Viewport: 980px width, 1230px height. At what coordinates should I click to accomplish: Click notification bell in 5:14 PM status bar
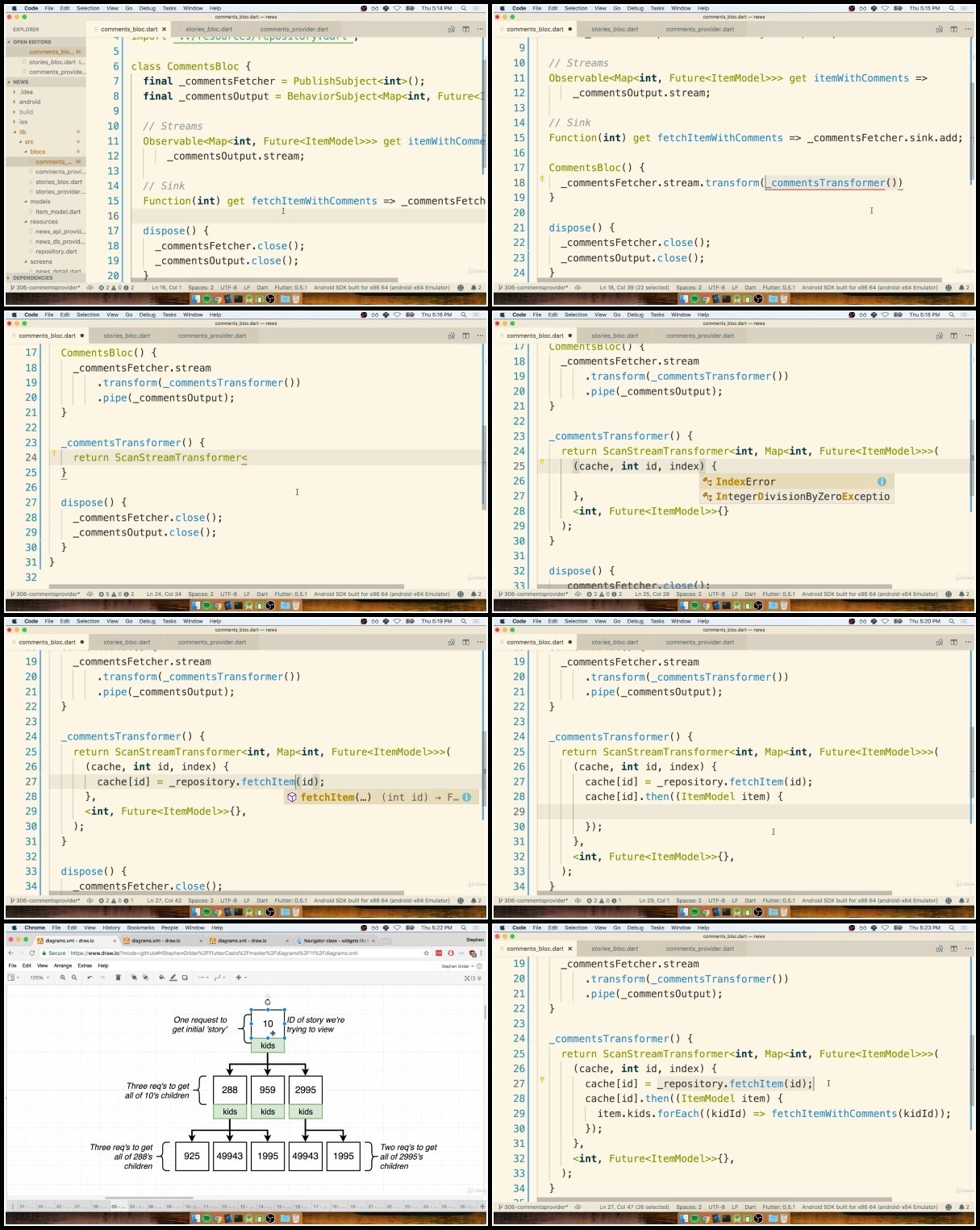pyautogui.click(x=474, y=287)
